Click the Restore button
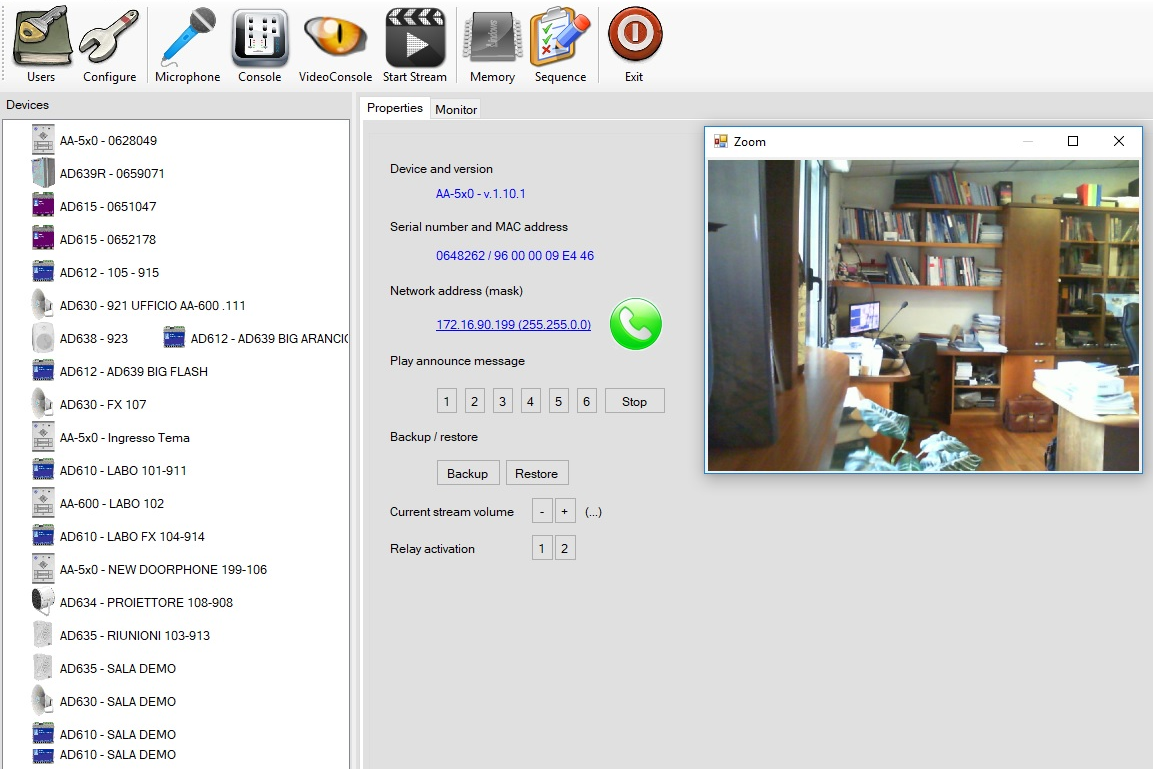Viewport: 1153px width, 769px height. pyautogui.click(x=537, y=473)
